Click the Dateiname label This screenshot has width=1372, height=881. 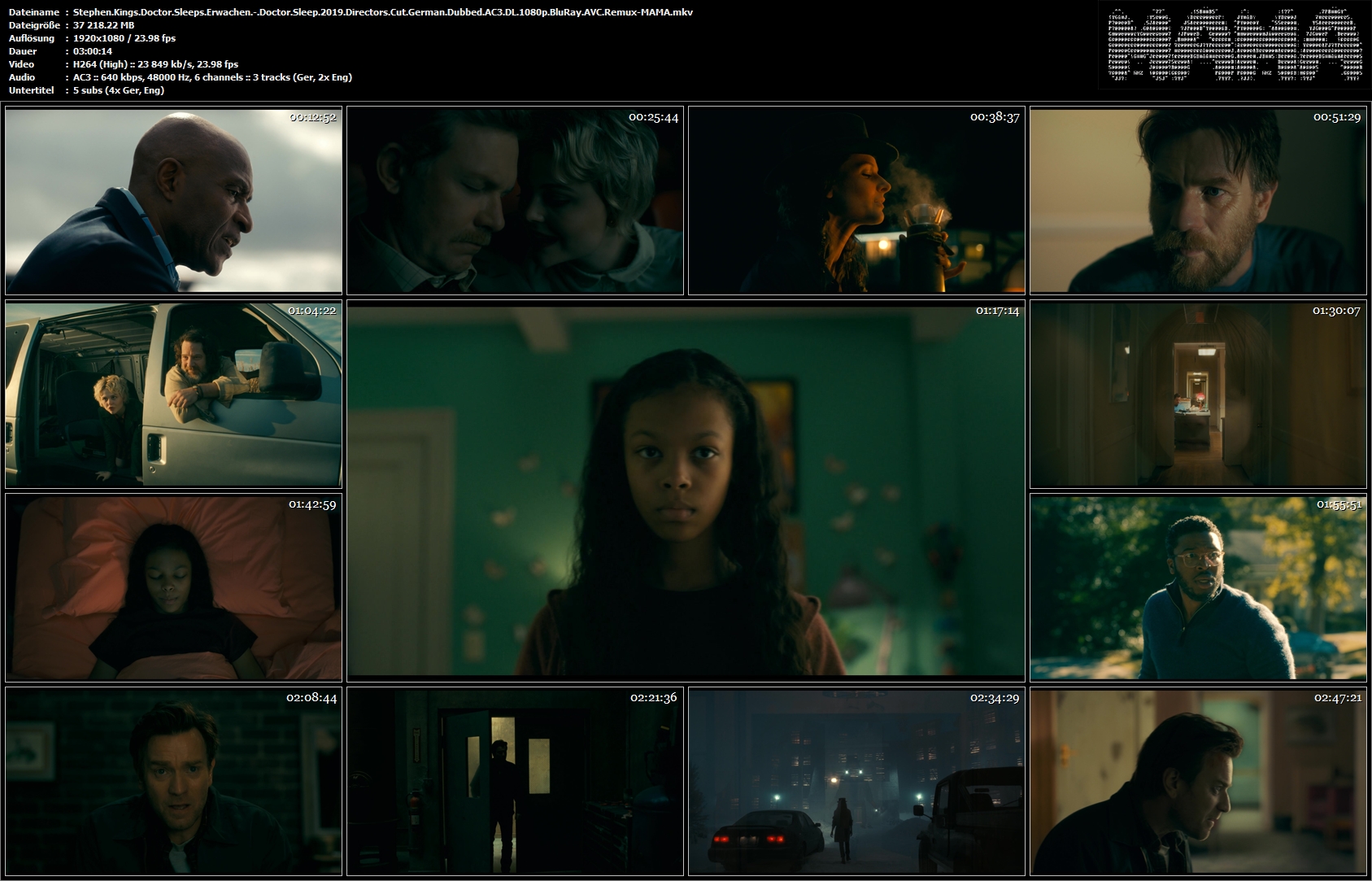pos(33,12)
